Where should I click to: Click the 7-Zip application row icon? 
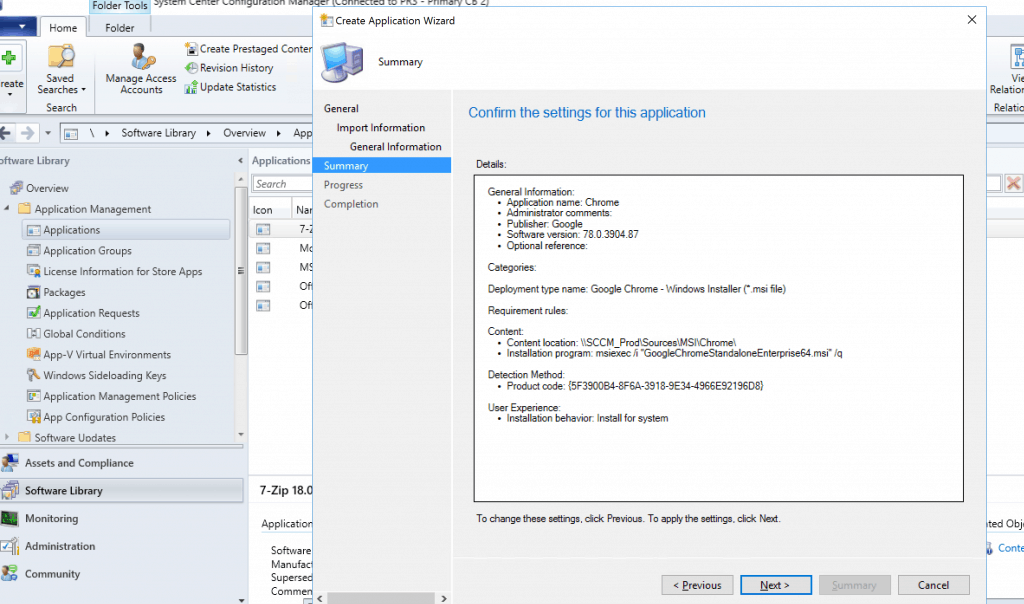pos(263,230)
